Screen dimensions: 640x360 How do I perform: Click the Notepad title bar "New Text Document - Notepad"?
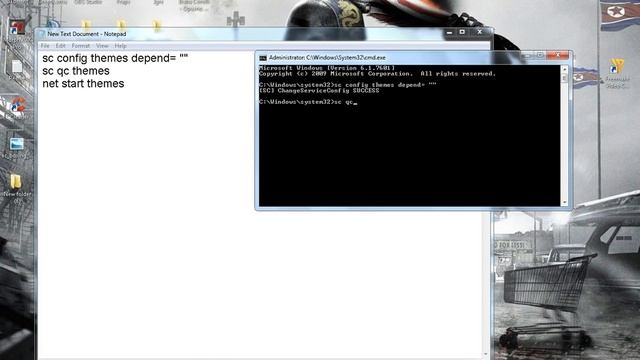point(87,34)
